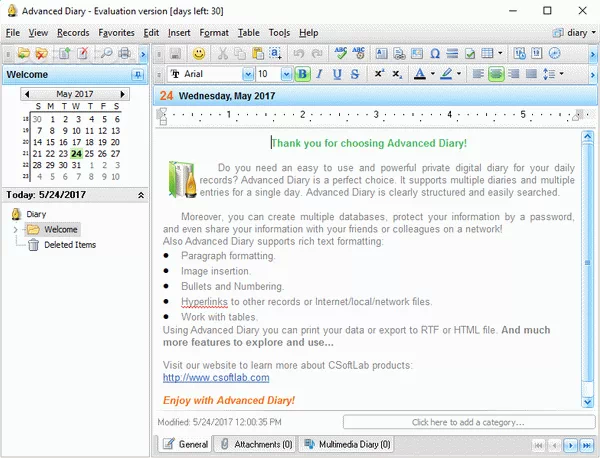600x458 pixels.
Task: Click the printer icon
Action: click(x=124, y=54)
